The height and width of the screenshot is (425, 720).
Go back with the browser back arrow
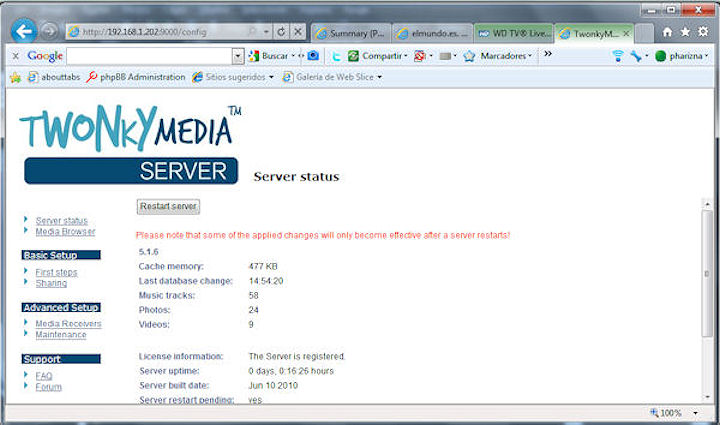click(x=23, y=31)
